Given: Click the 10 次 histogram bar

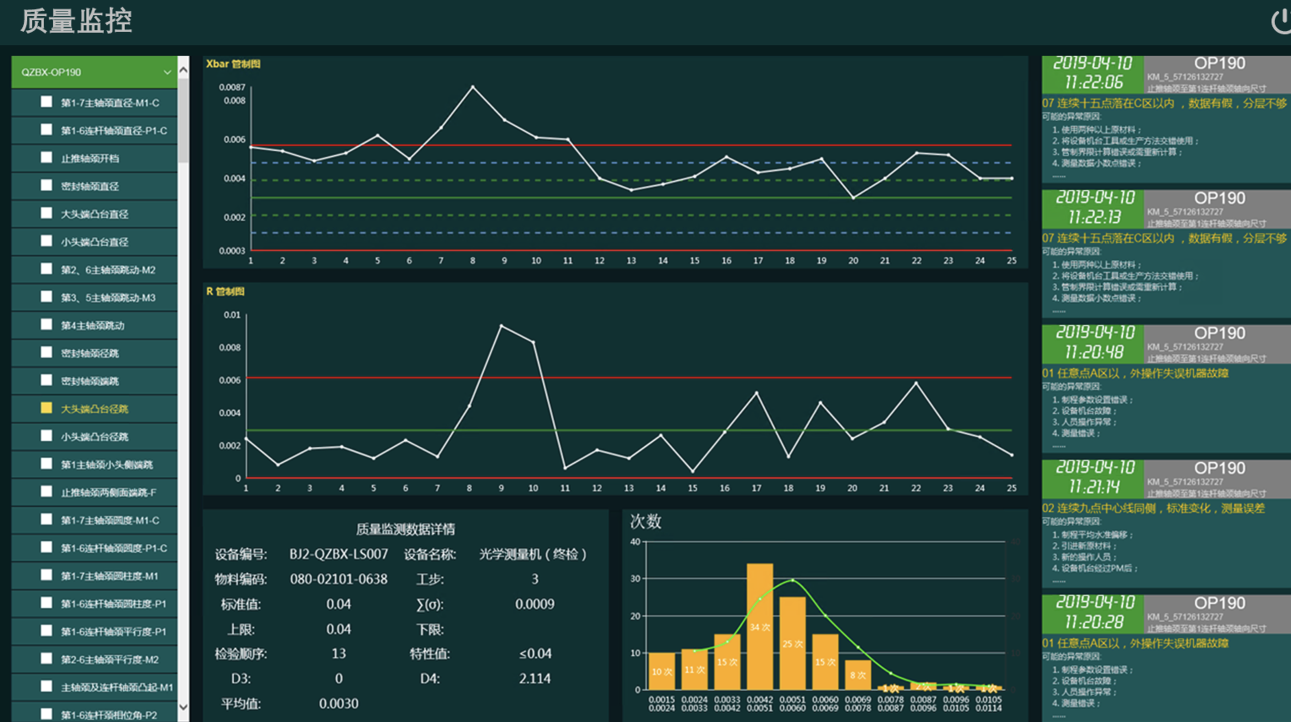Looking at the screenshot, I should pyautogui.click(x=662, y=670).
